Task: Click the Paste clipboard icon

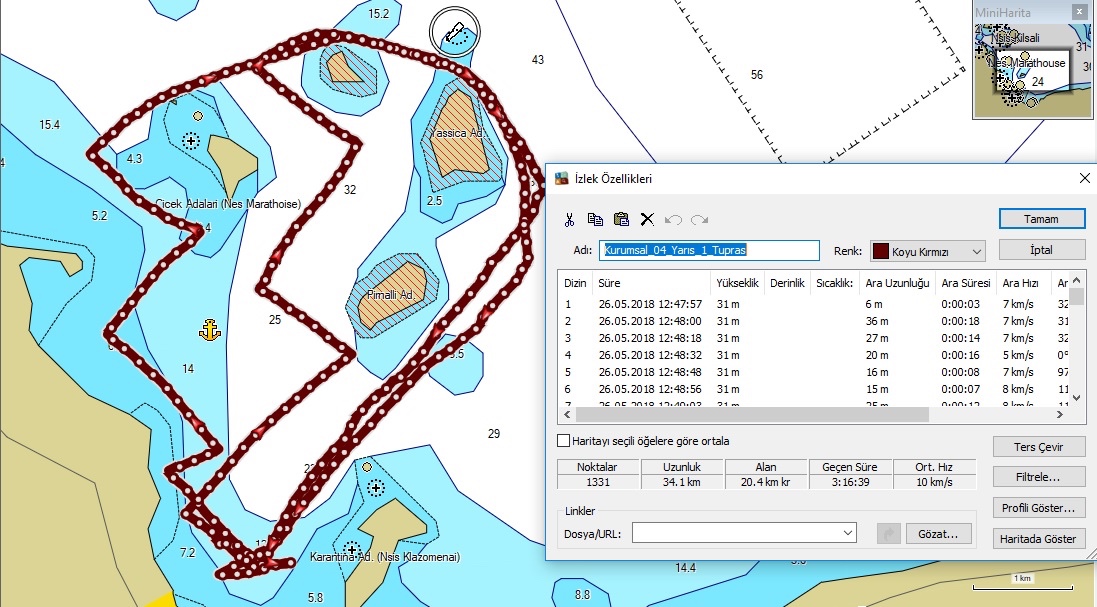Action: point(621,220)
